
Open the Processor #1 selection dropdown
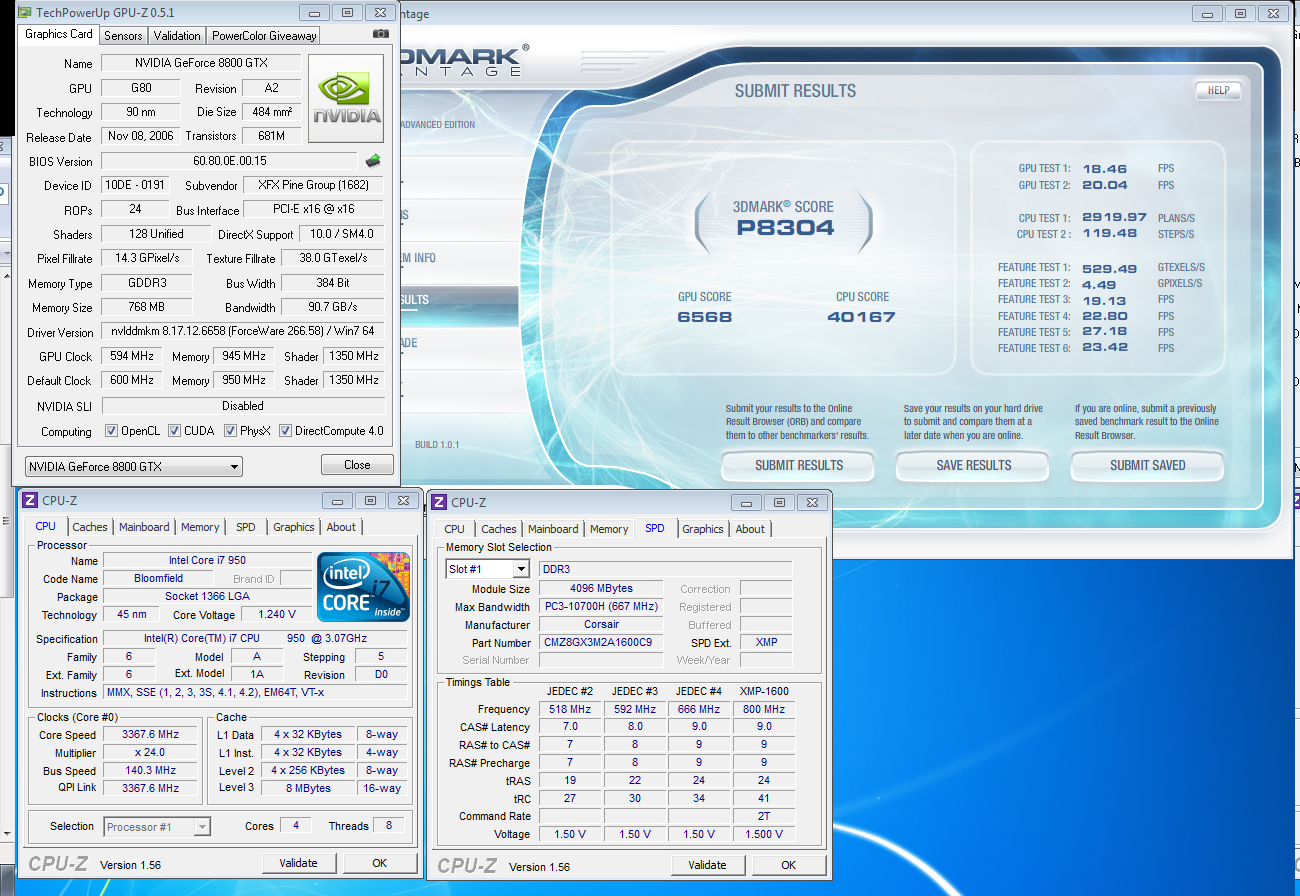point(157,826)
